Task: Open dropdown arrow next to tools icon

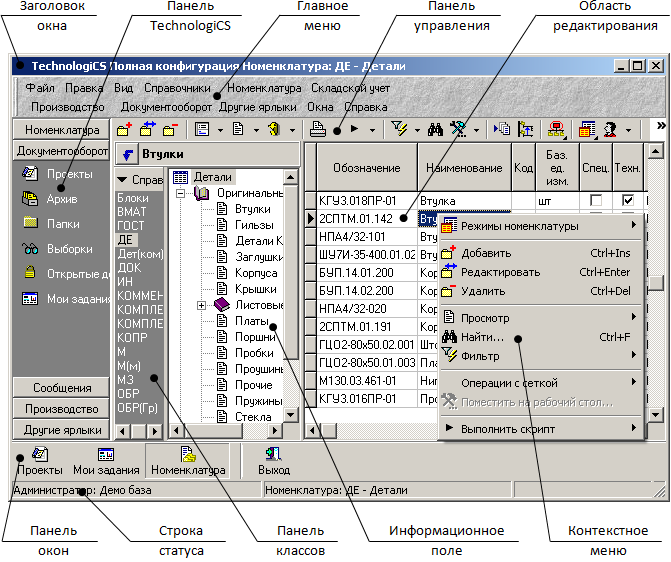Action: tap(476, 130)
